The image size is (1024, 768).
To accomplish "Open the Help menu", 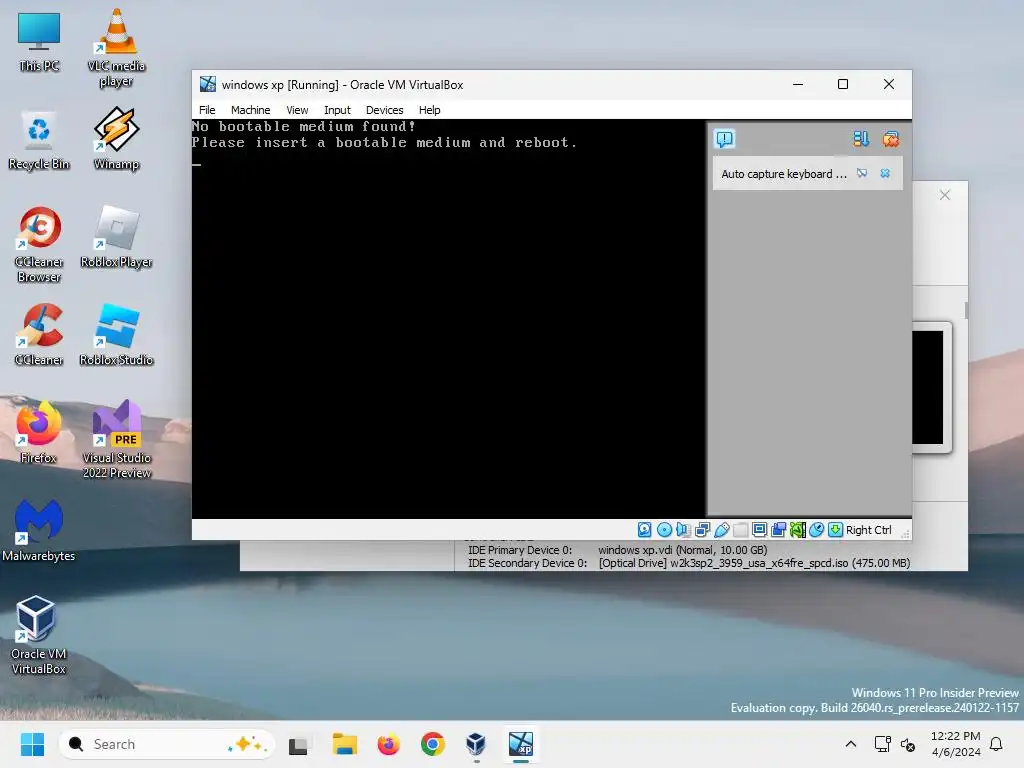I will [429, 110].
